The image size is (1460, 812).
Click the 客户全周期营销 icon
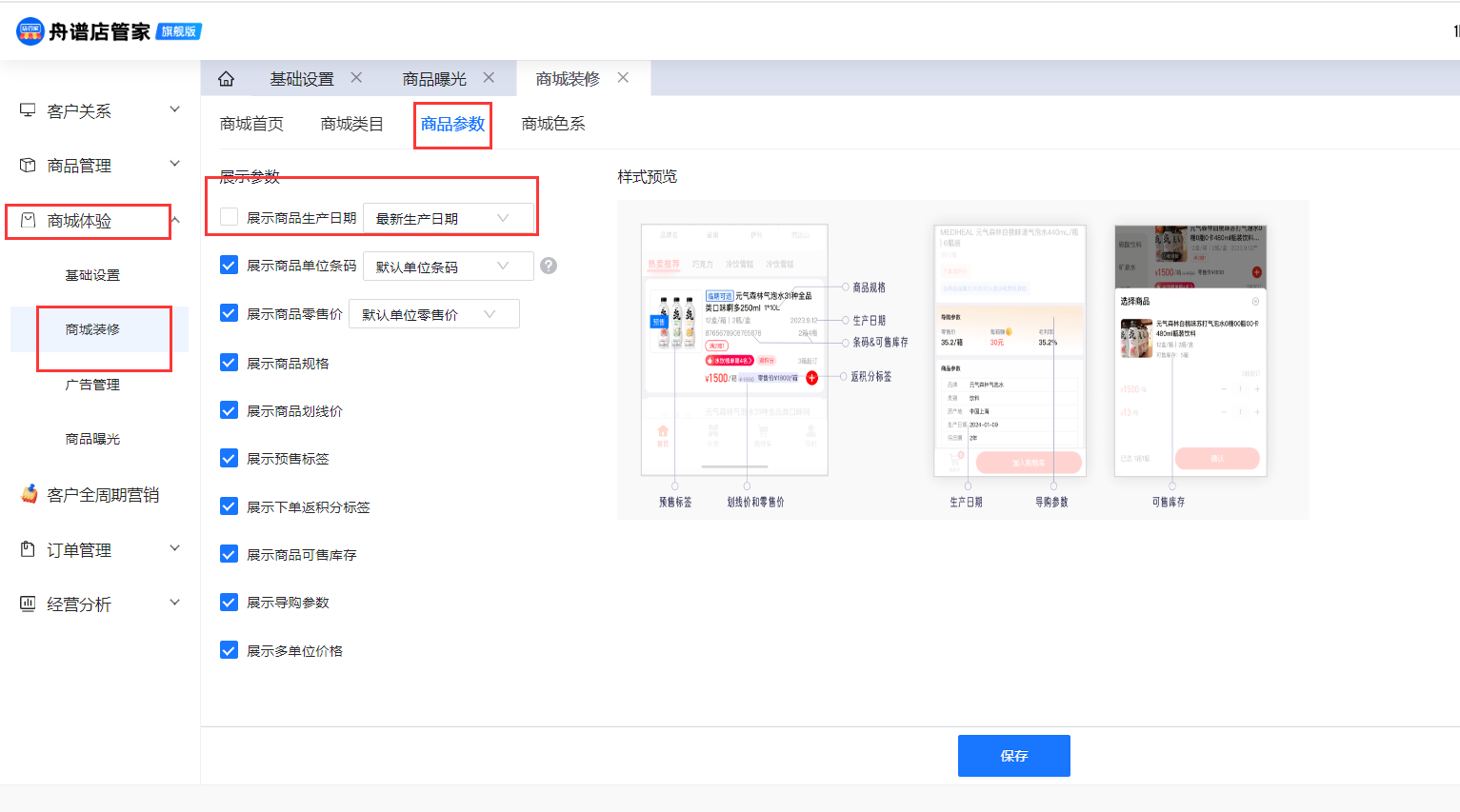coord(30,494)
